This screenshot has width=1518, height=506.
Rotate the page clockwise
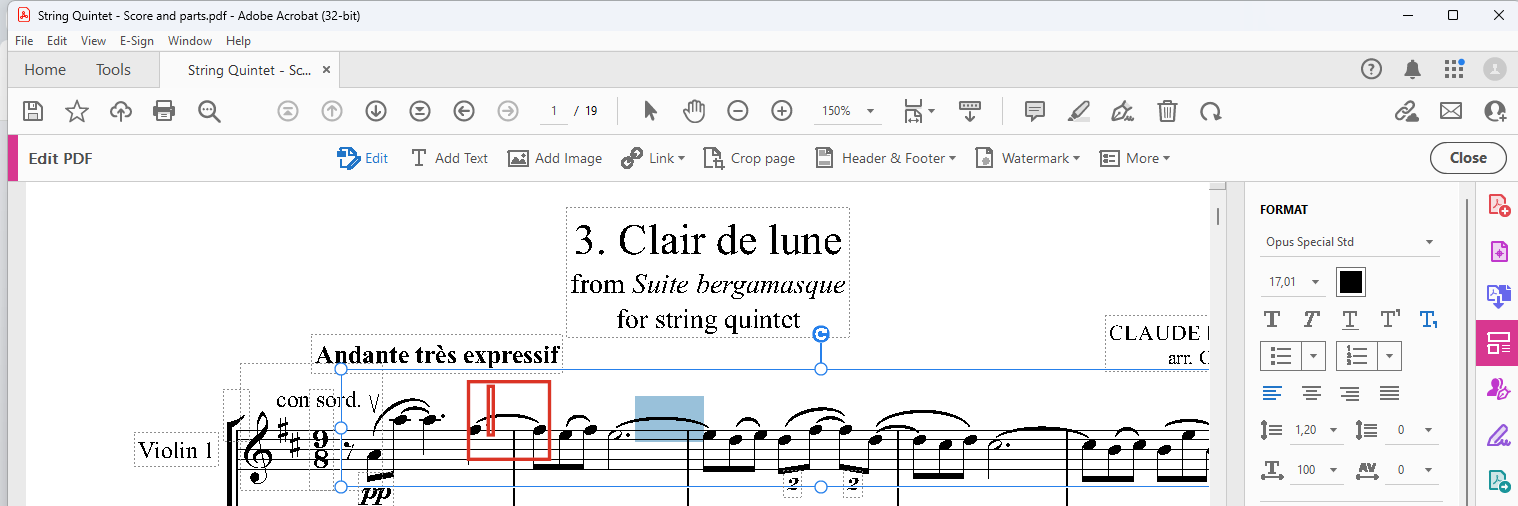1211,111
